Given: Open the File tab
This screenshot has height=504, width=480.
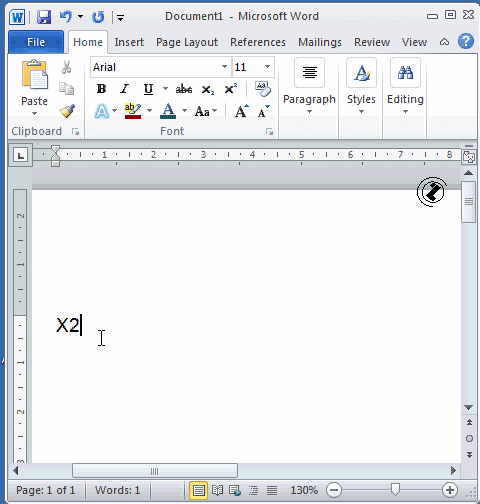Looking at the screenshot, I should [x=36, y=42].
